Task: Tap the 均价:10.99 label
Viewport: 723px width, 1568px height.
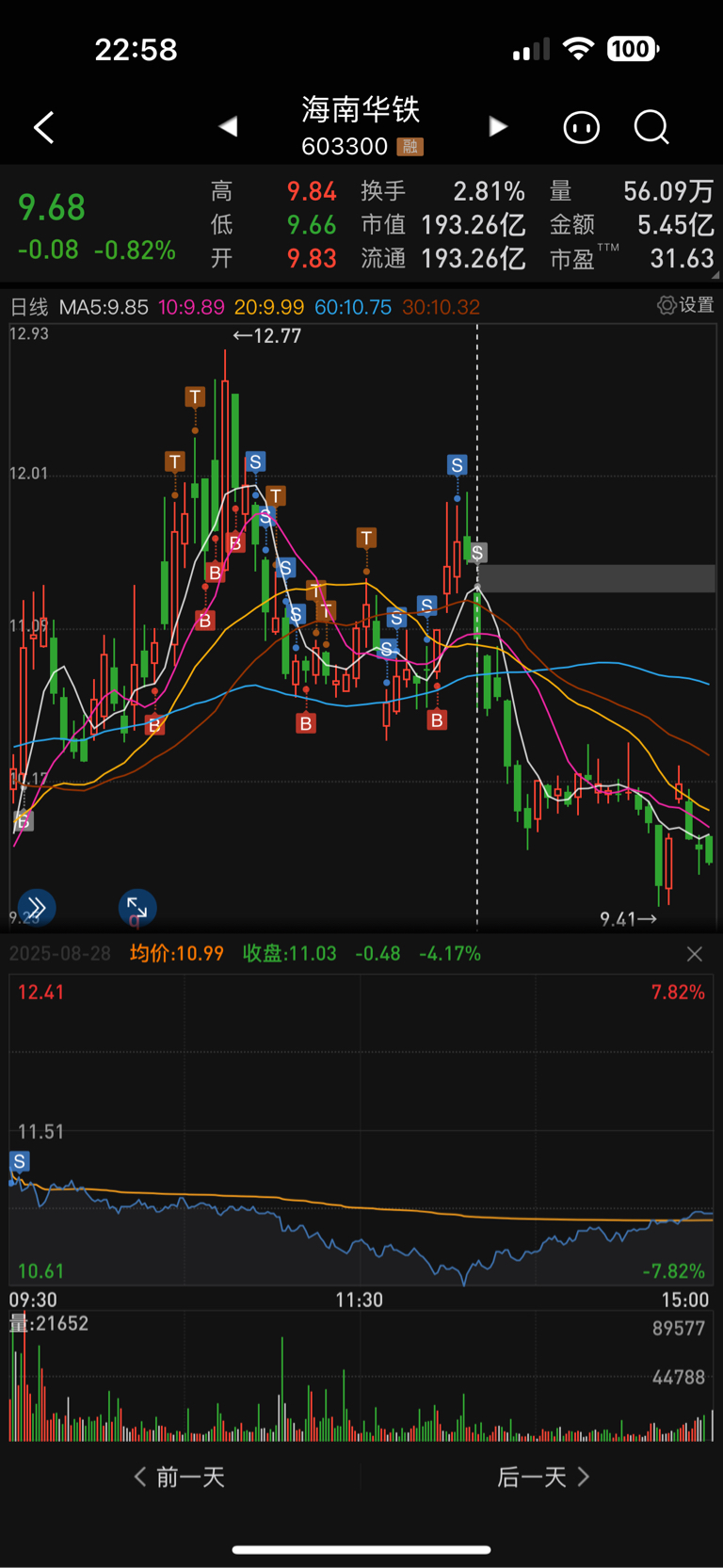Action: [x=177, y=954]
